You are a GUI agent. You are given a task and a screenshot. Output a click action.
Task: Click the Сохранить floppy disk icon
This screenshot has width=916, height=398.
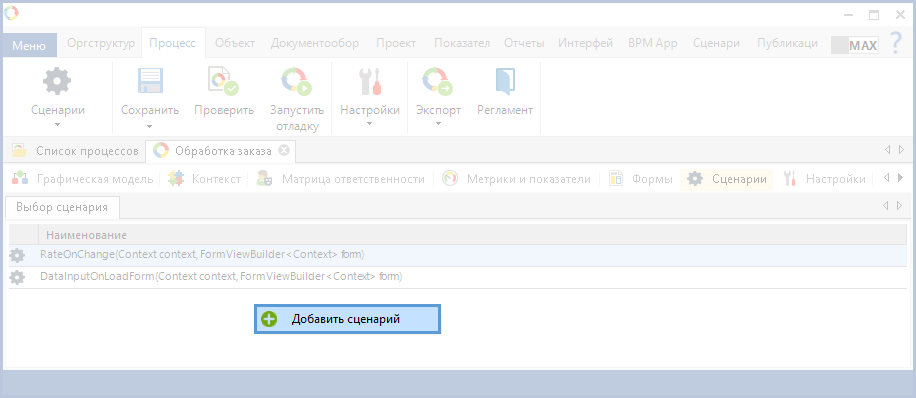click(150, 81)
